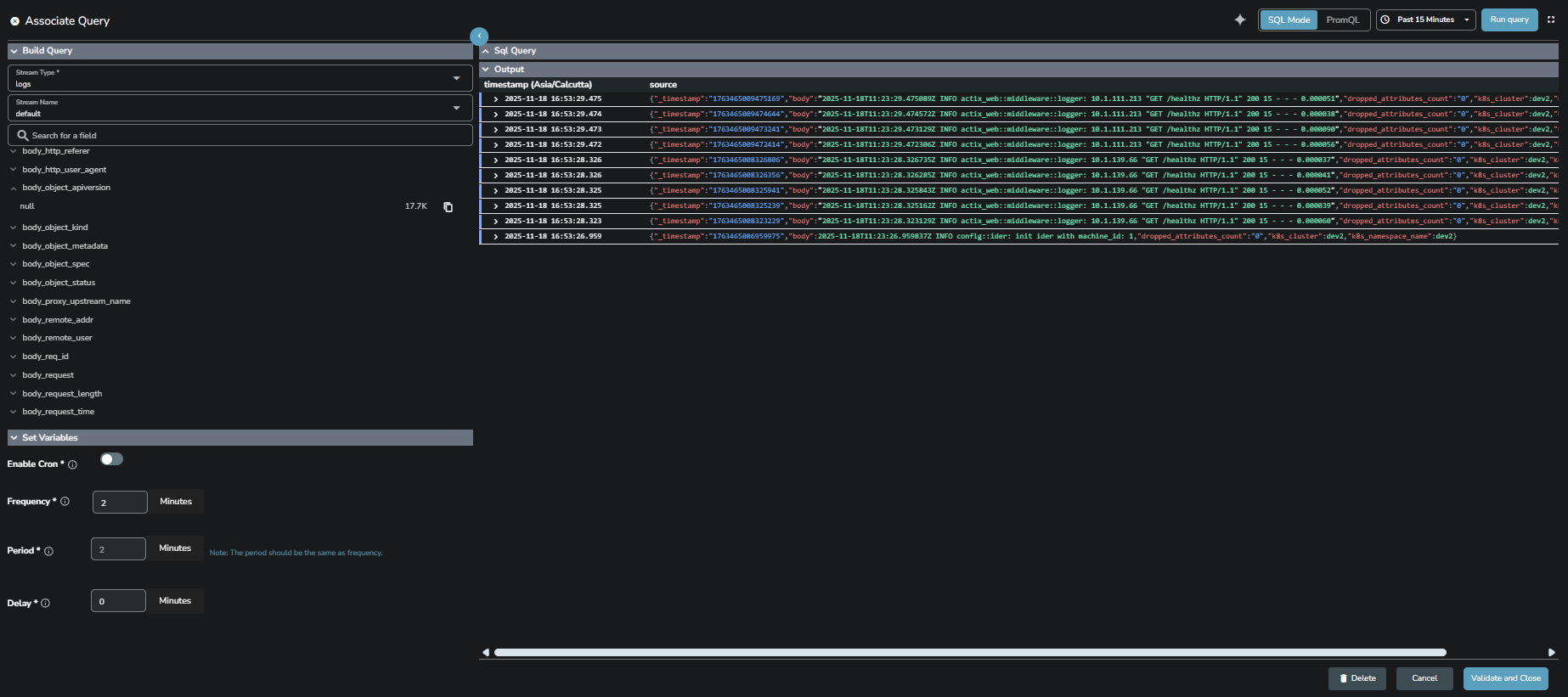Switch to PromQL mode
Screen dimensions: 1568x697
[x=1342, y=20]
